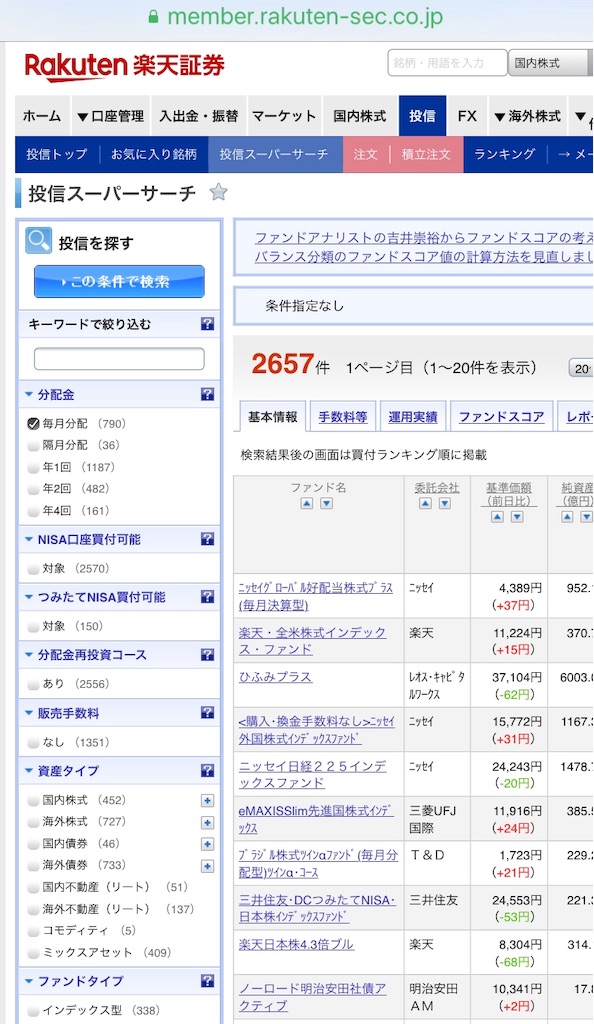Open ニッセイ日経225インデックスファンド link
This screenshot has width=594, height=1024.
(312, 775)
